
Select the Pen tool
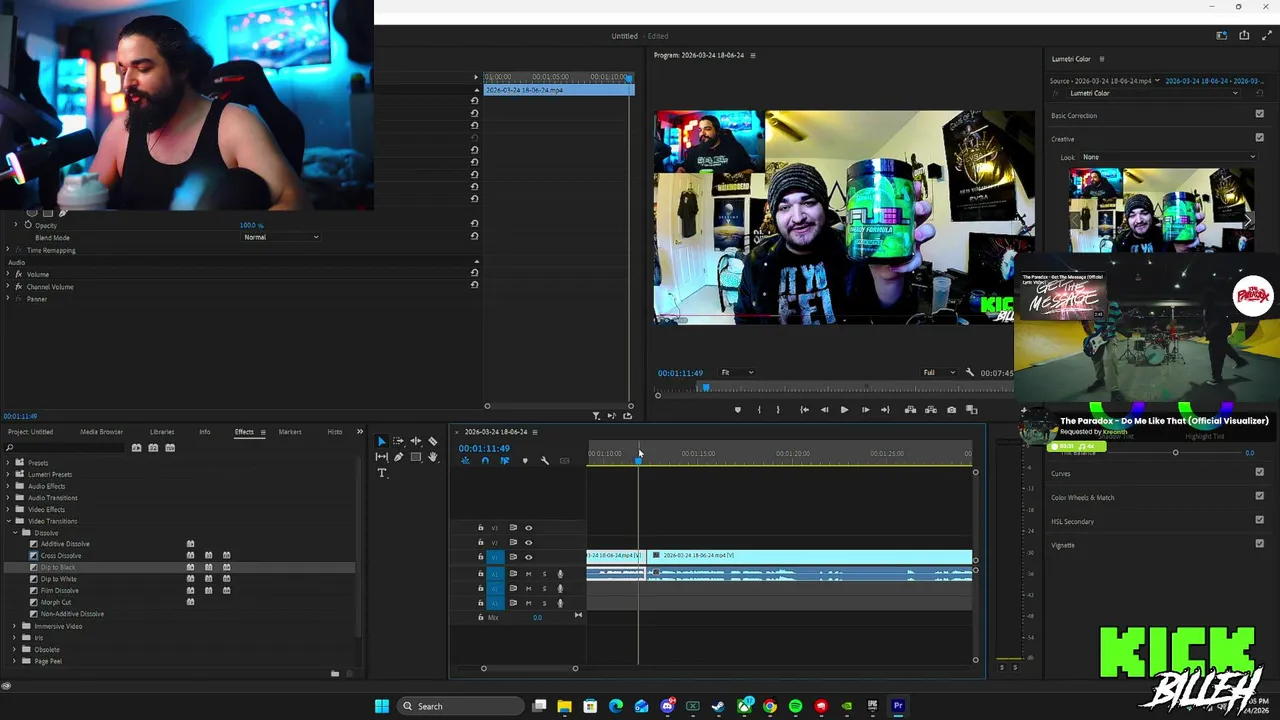[398, 457]
